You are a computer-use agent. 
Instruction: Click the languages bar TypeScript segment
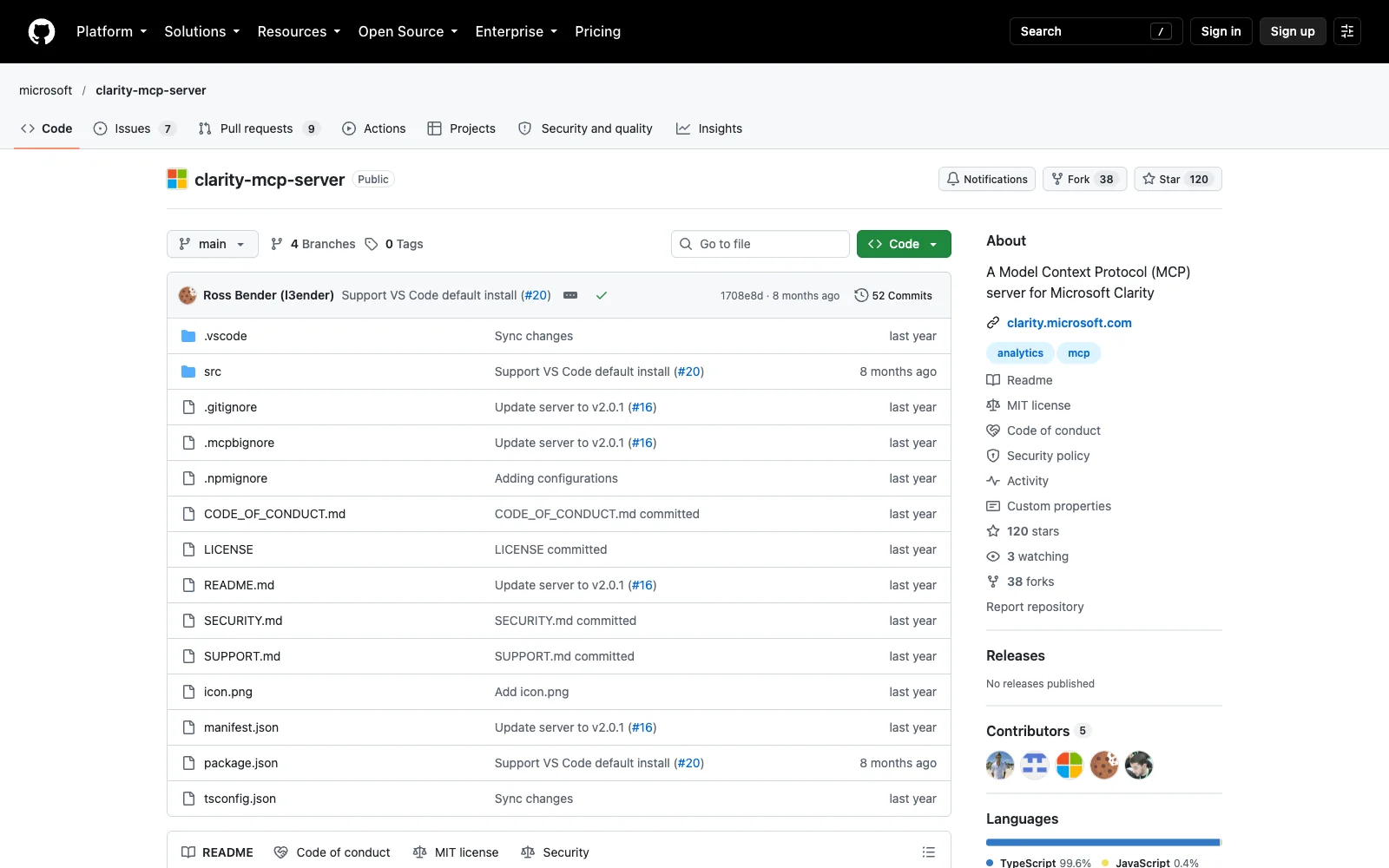coord(1103,842)
